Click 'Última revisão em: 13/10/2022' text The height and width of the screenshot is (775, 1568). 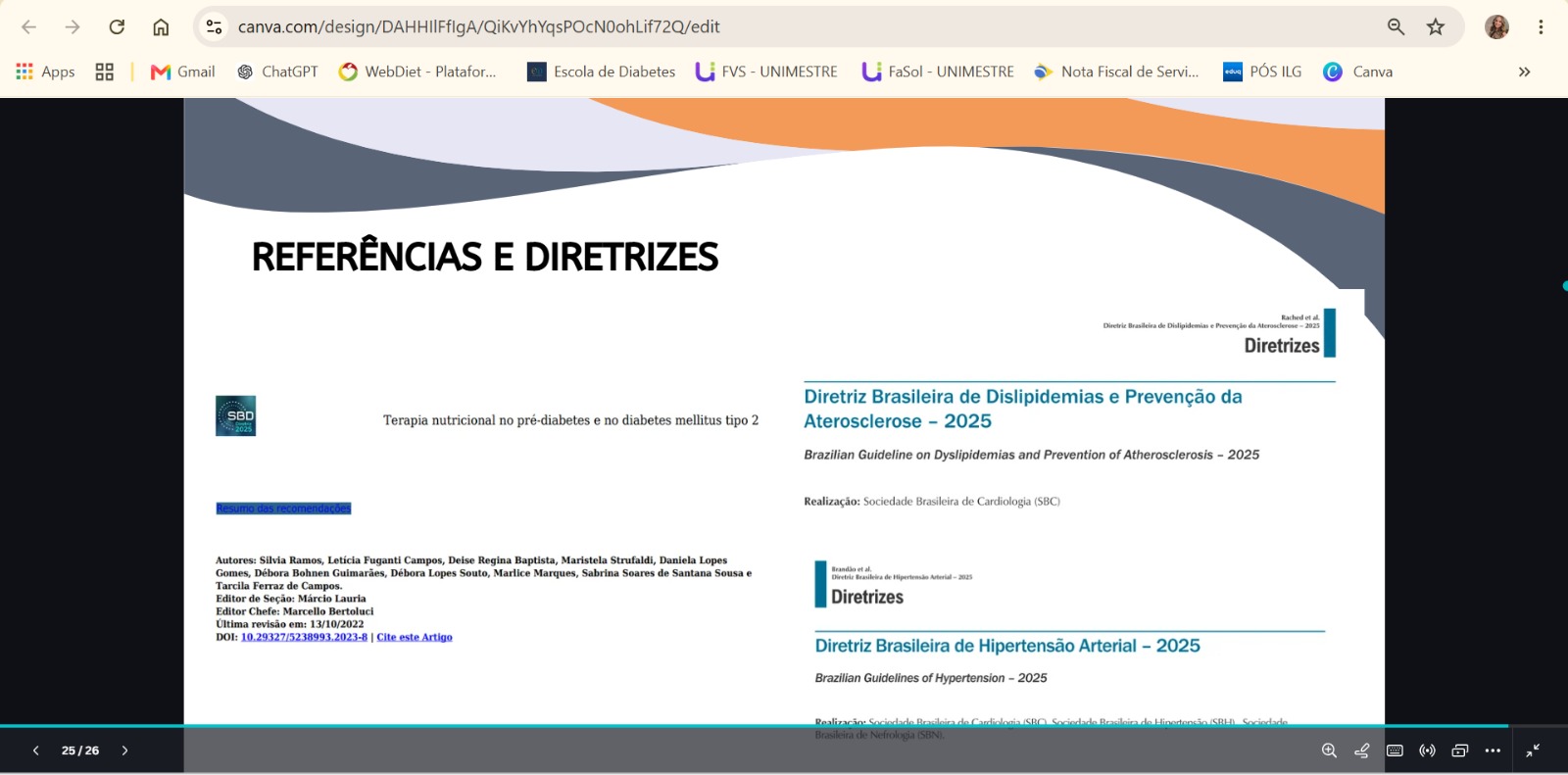(289, 624)
